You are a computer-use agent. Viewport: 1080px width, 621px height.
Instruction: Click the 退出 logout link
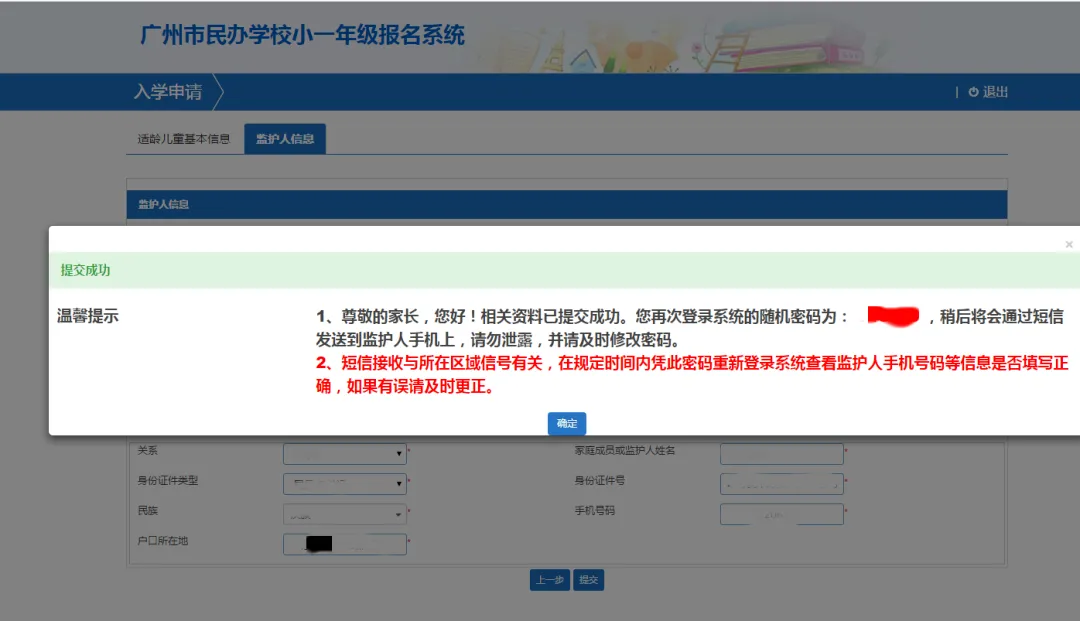(994, 91)
